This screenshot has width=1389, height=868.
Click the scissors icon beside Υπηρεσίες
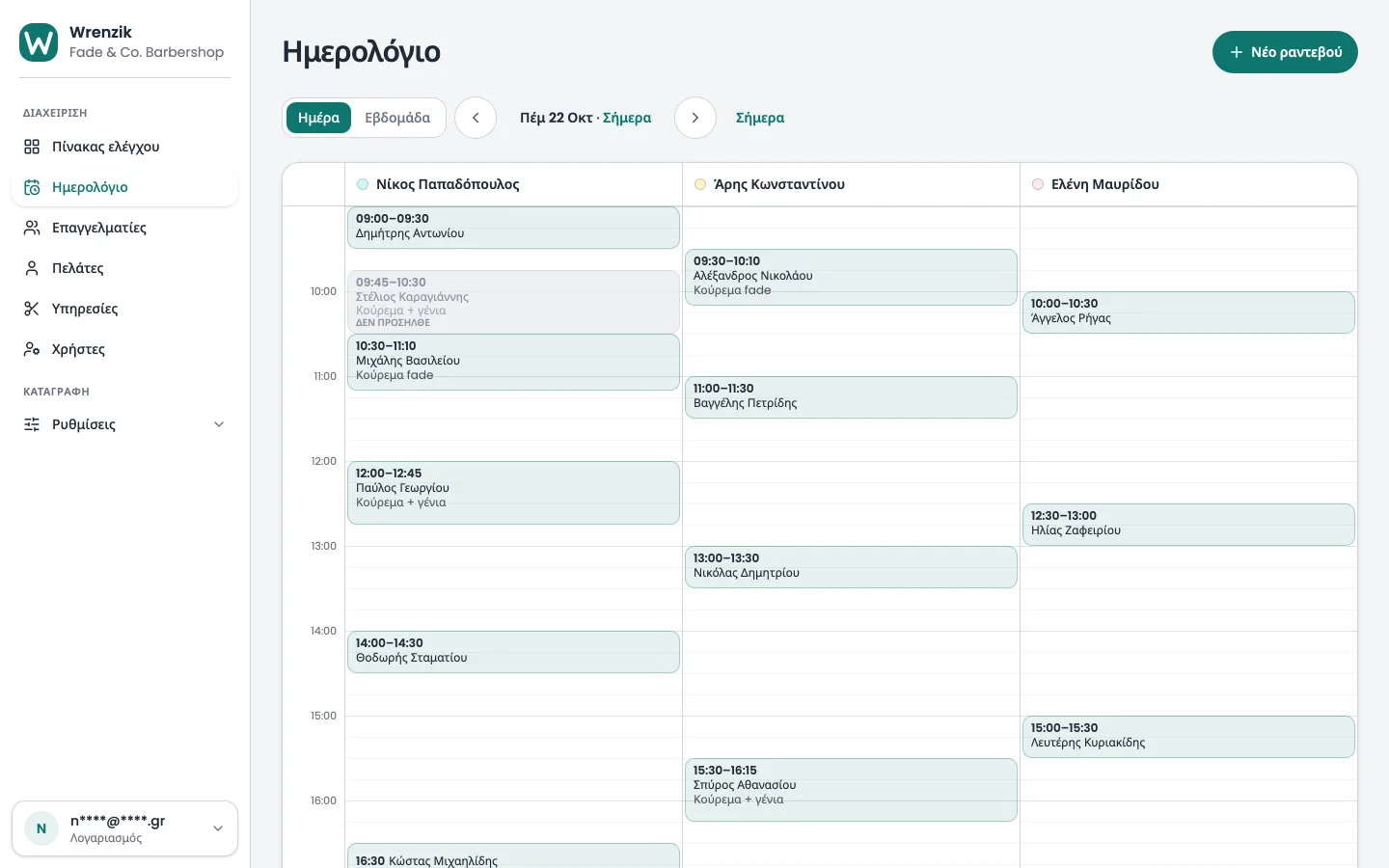[32, 309]
